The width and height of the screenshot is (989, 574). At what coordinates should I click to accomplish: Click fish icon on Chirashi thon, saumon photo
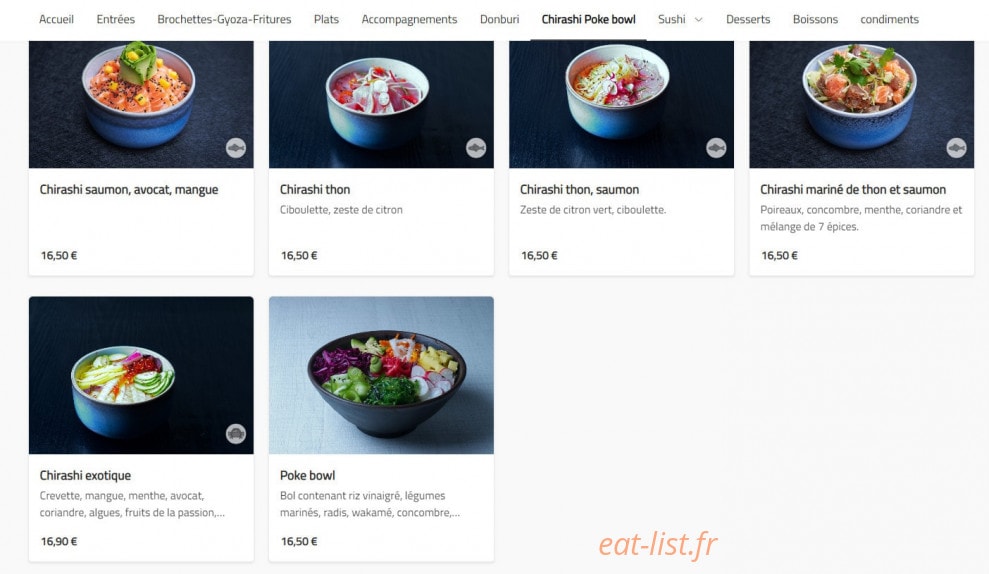[x=716, y=148]
